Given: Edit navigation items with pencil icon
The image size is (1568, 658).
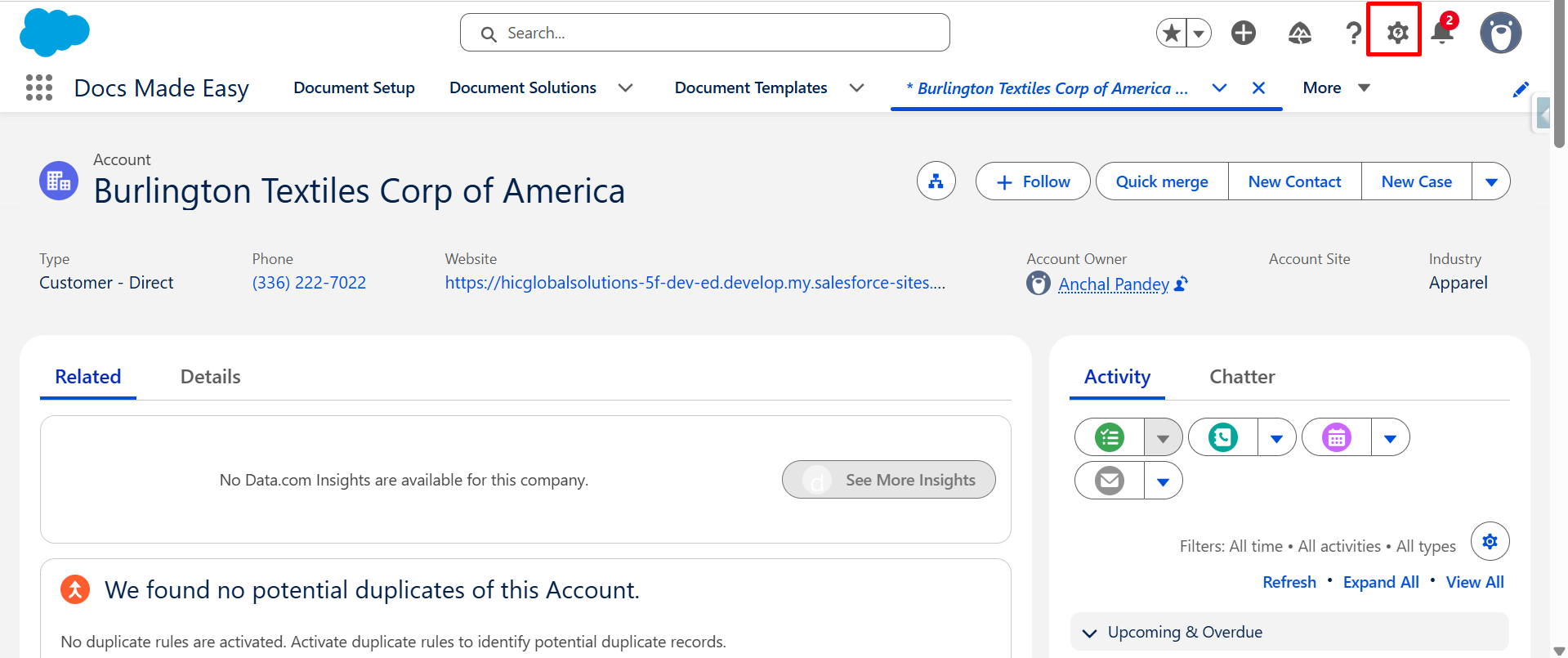Looking at the screenshot, I should click(1521, 89).
